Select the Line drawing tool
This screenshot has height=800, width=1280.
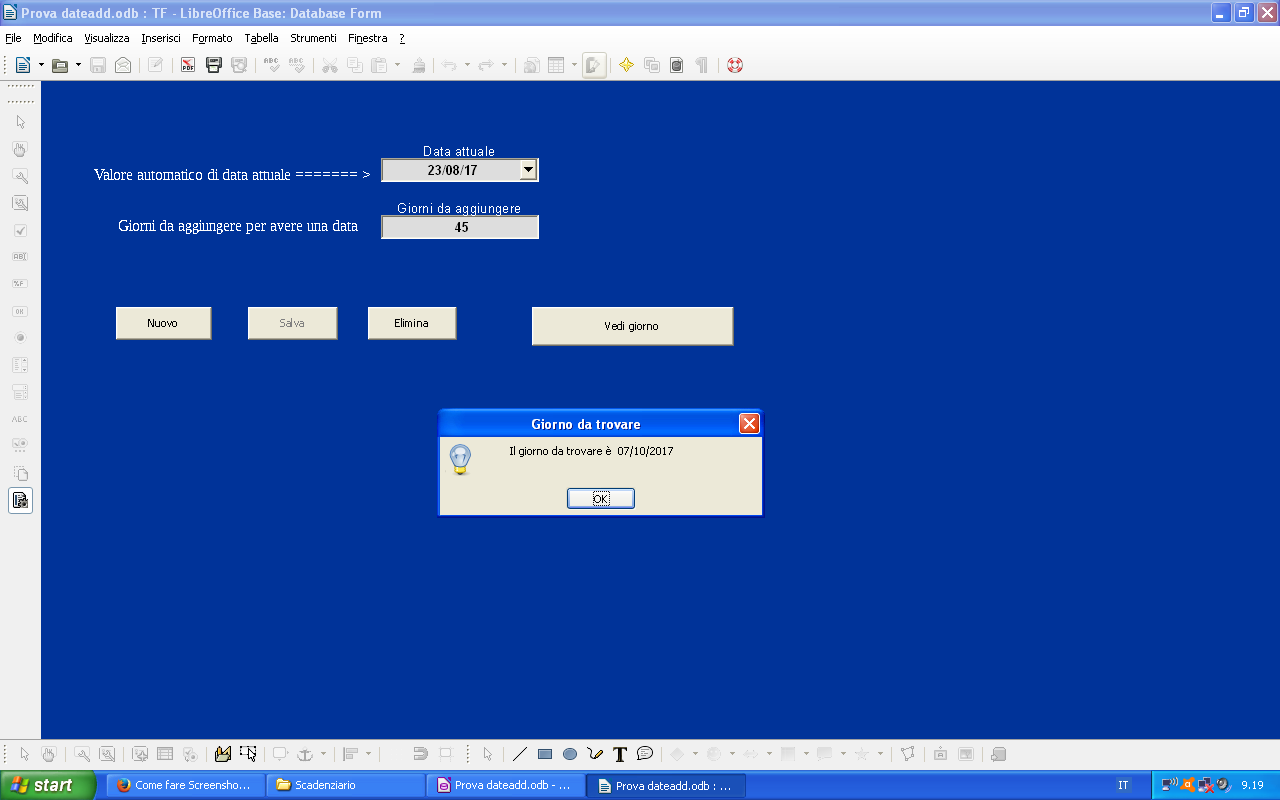pos(520,754)
